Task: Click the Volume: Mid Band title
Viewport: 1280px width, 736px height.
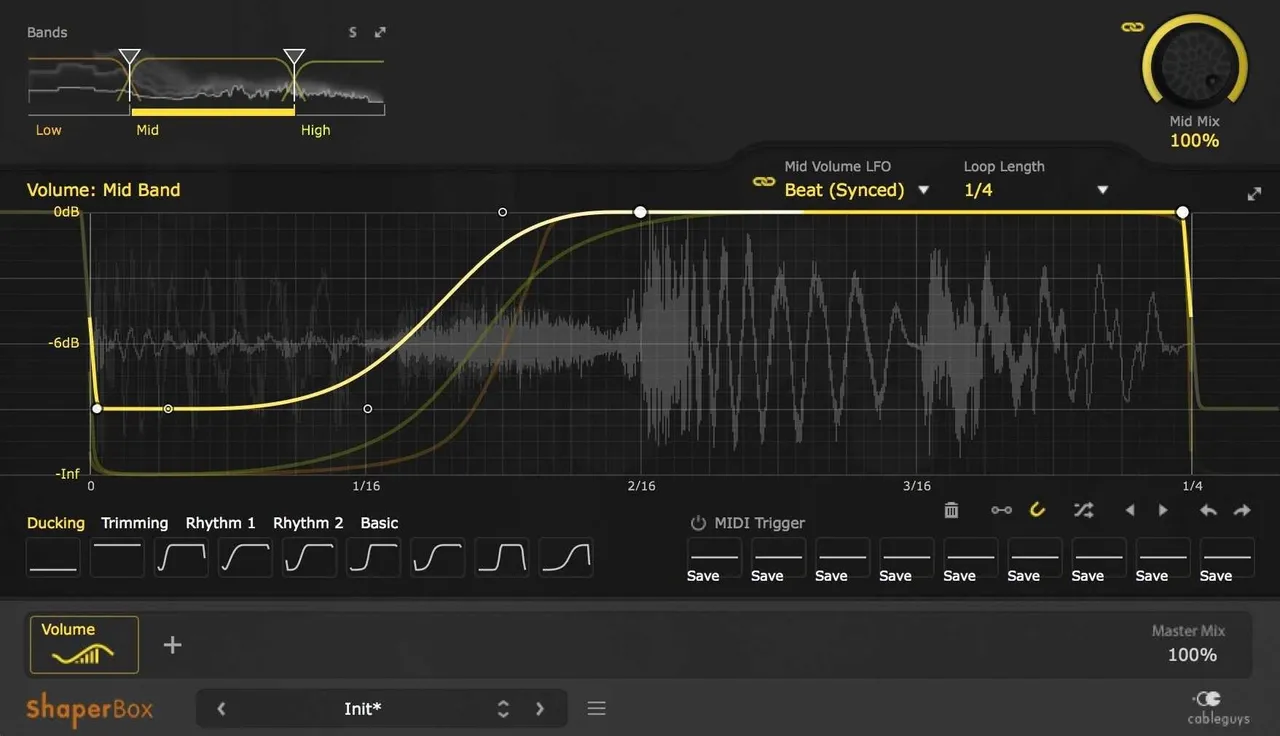Action: pyautogui.click(x=104, y=190)
